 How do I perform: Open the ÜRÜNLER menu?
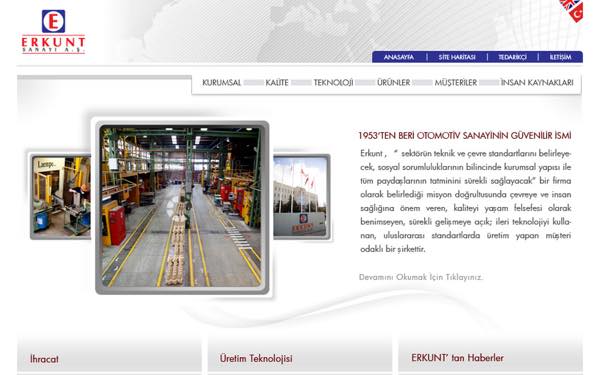[393, 83]
